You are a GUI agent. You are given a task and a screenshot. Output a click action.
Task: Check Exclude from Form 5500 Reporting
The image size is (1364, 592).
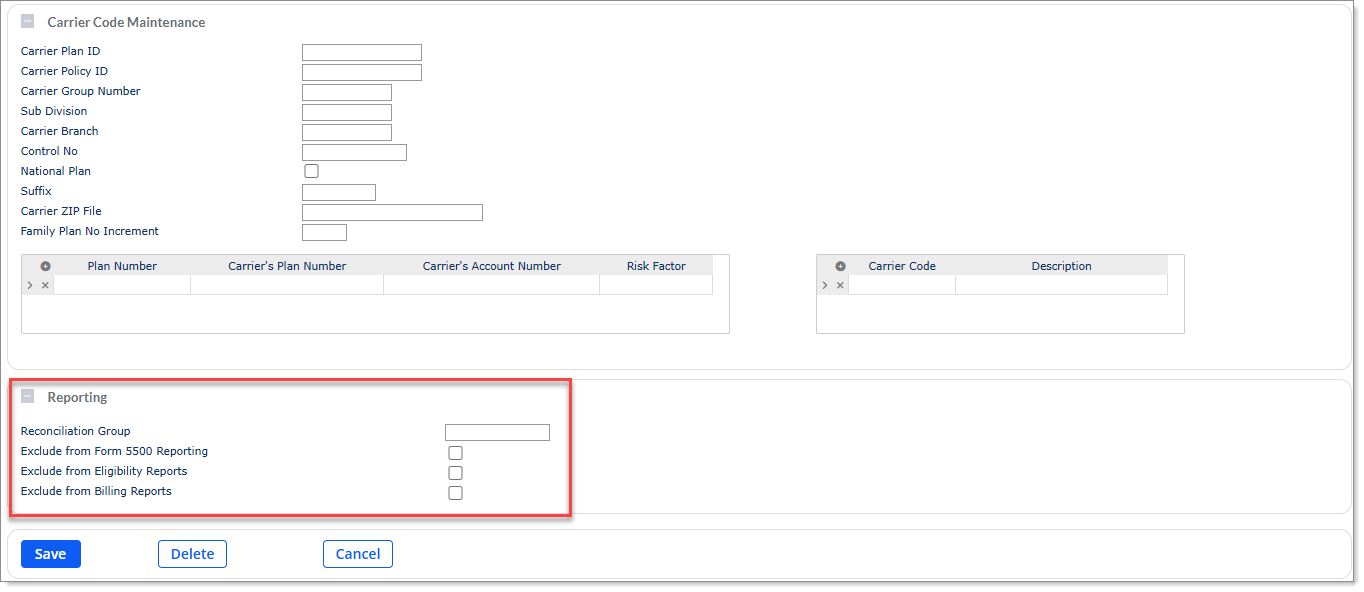pos(455,453)
